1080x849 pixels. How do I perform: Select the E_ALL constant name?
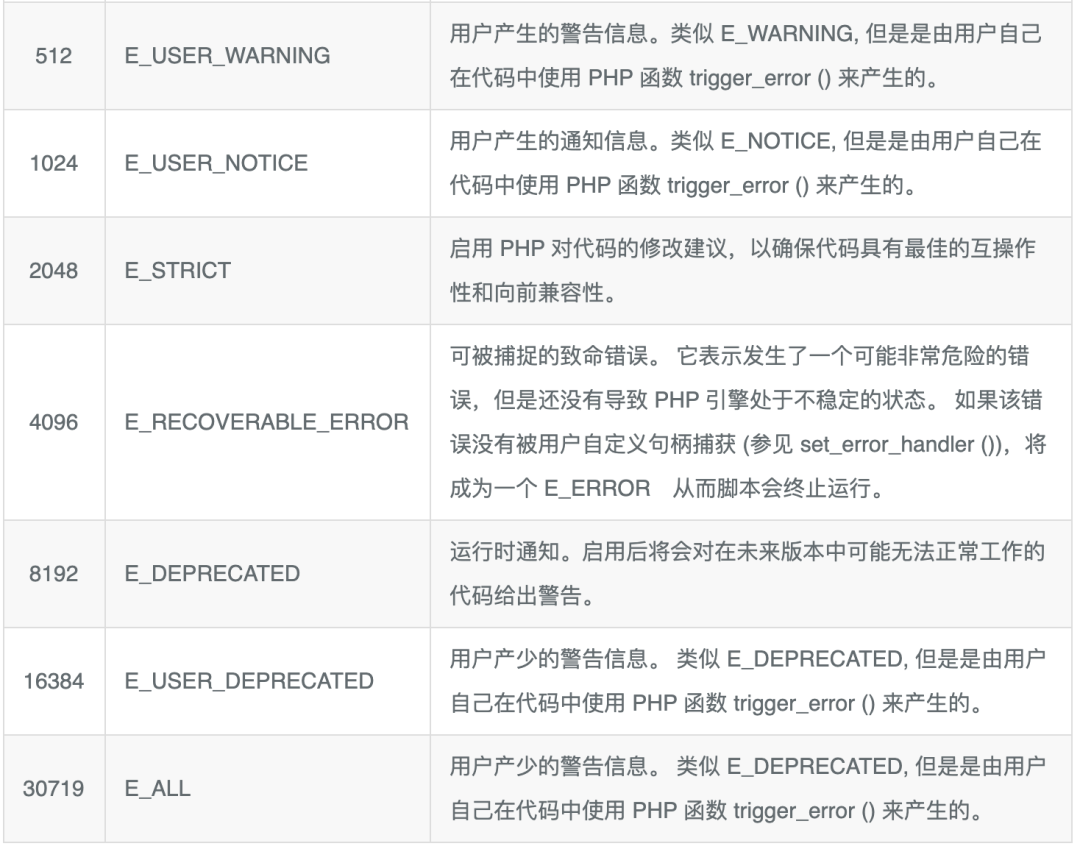click(157, 788)
